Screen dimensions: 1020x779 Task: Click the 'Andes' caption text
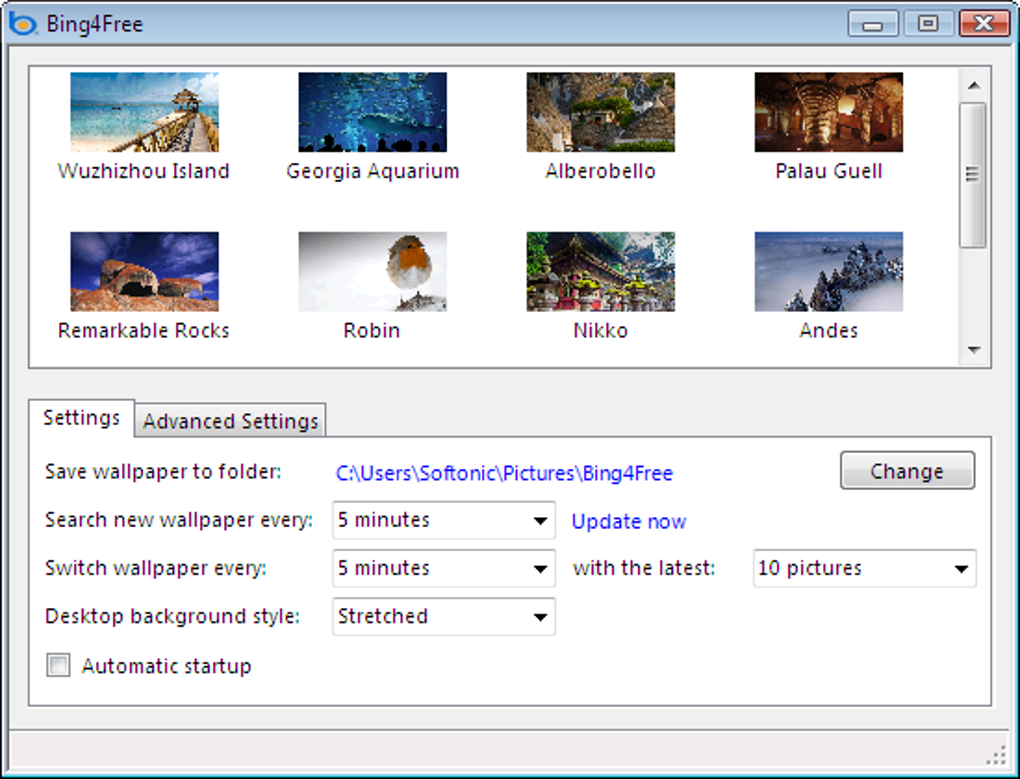pyautogui.click(x=829, y=330)
